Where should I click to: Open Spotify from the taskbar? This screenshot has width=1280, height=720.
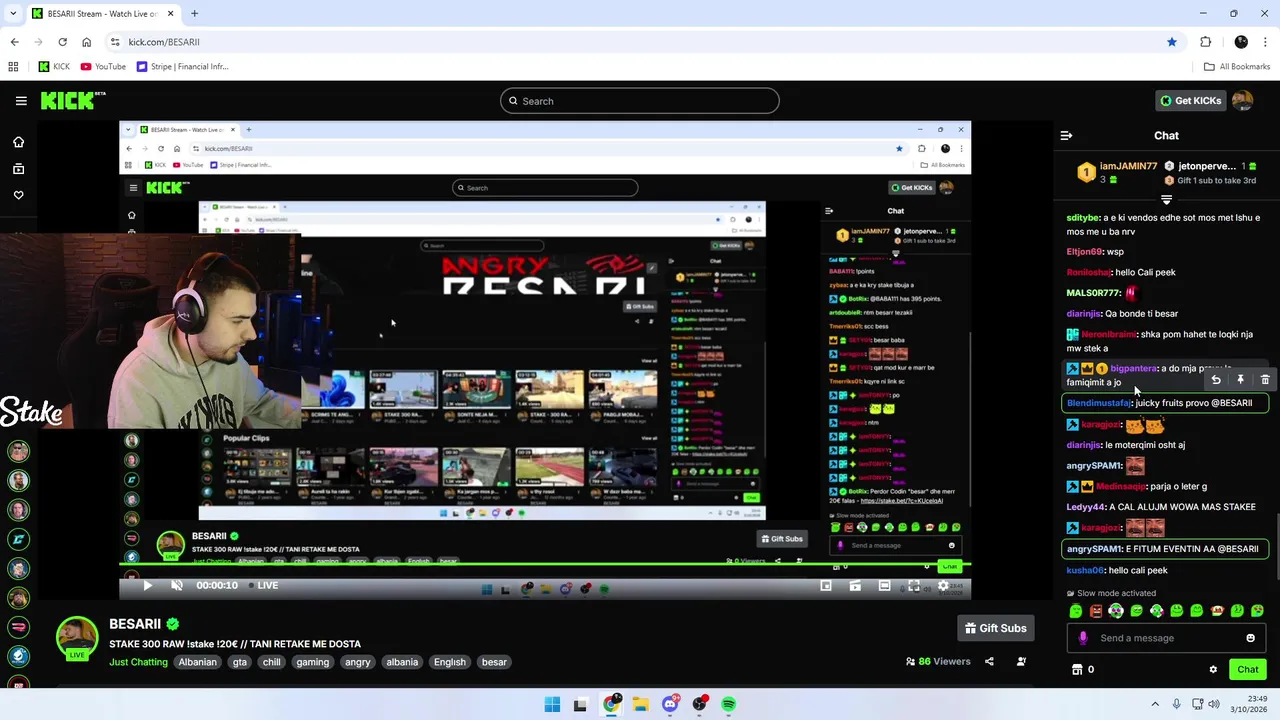[728, 704]
